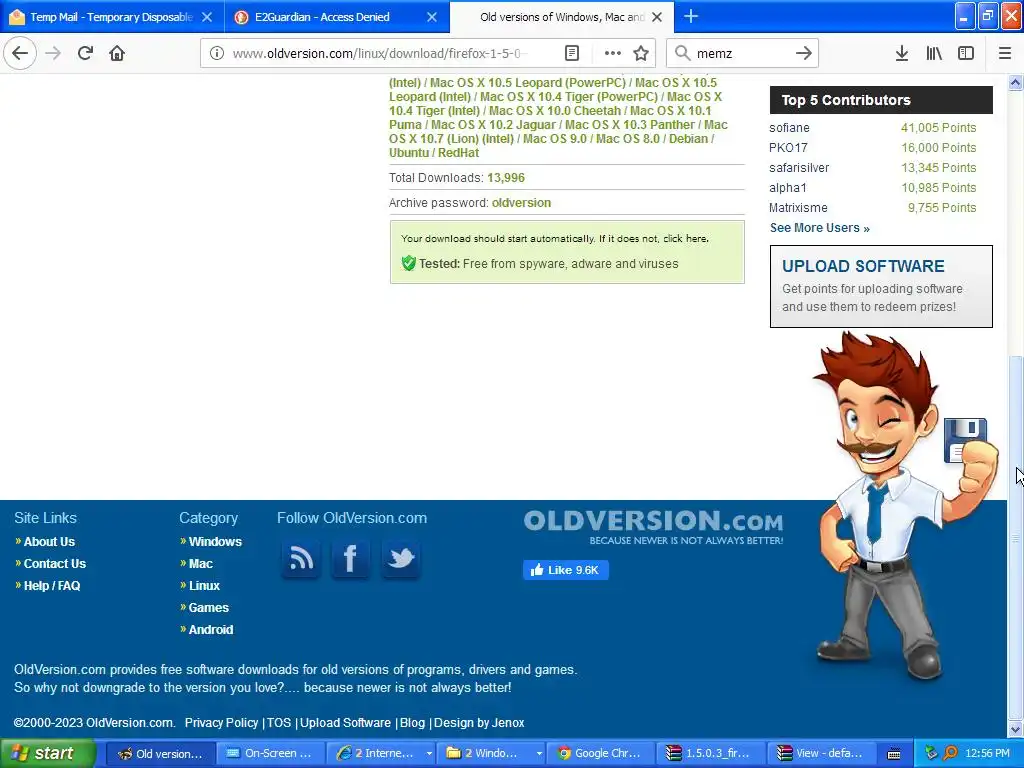Screen dimensions: 1024x768
Task: Click the mascot's floppy disk icon
Action: [964, 439]
